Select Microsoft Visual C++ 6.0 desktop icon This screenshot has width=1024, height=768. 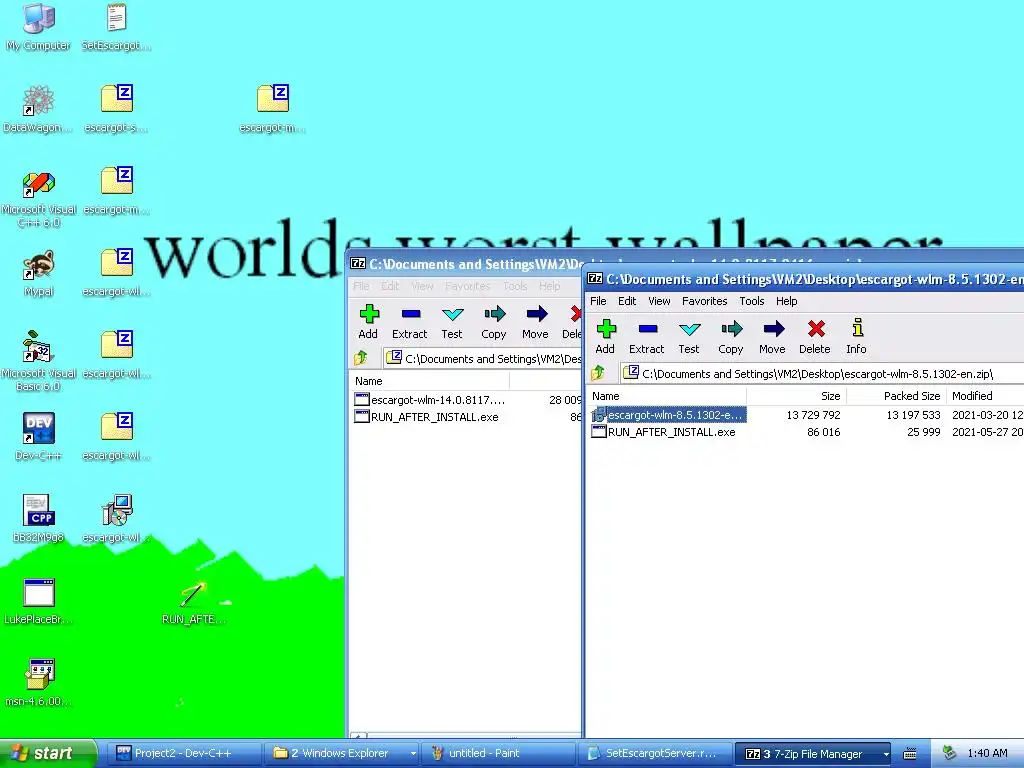[x=39, y=199]
